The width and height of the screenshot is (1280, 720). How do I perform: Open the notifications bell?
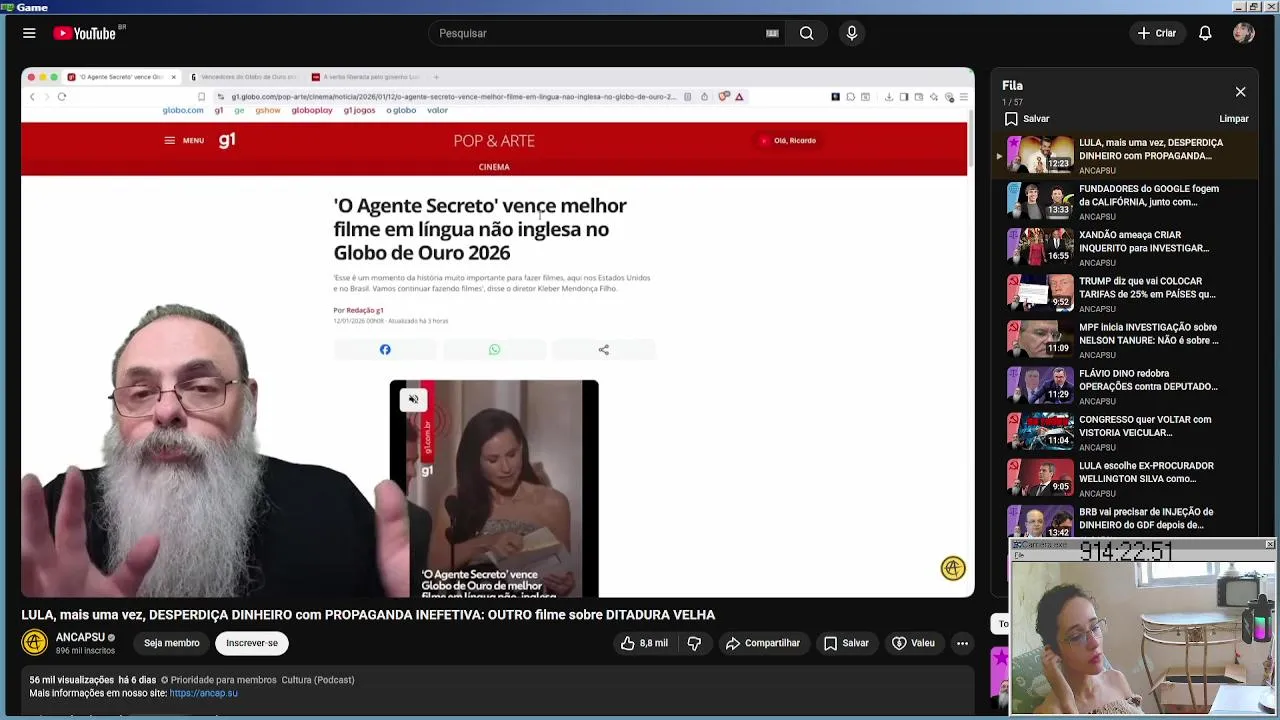coord(1205,33)
